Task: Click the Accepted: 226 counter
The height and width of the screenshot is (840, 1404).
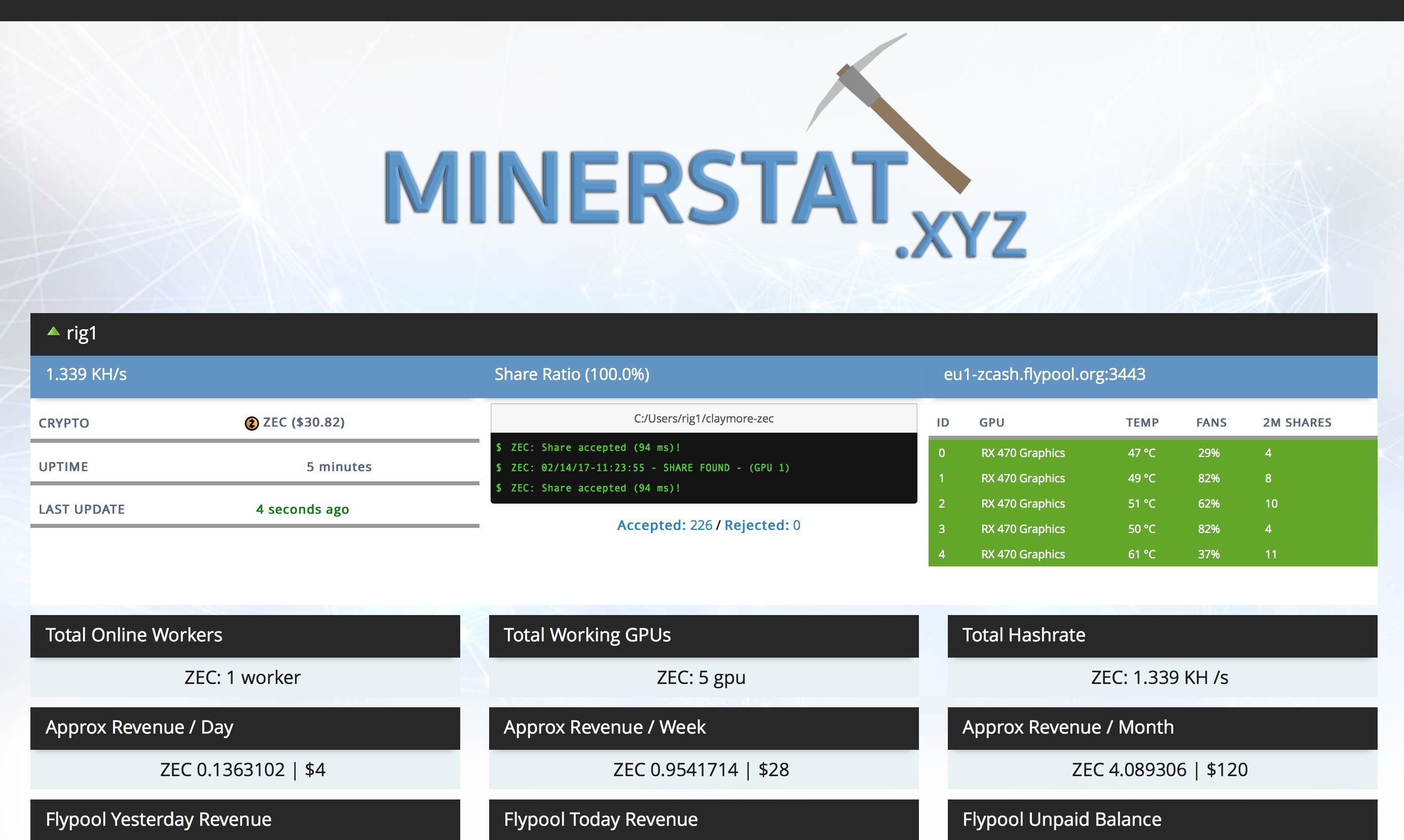Action: 664,525
